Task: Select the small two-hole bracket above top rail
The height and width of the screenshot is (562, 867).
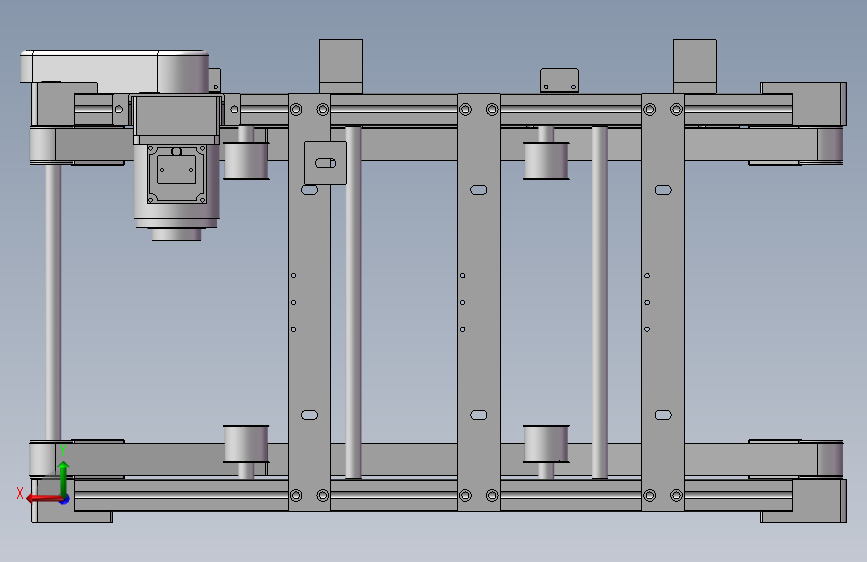Action: pos(560,80)
